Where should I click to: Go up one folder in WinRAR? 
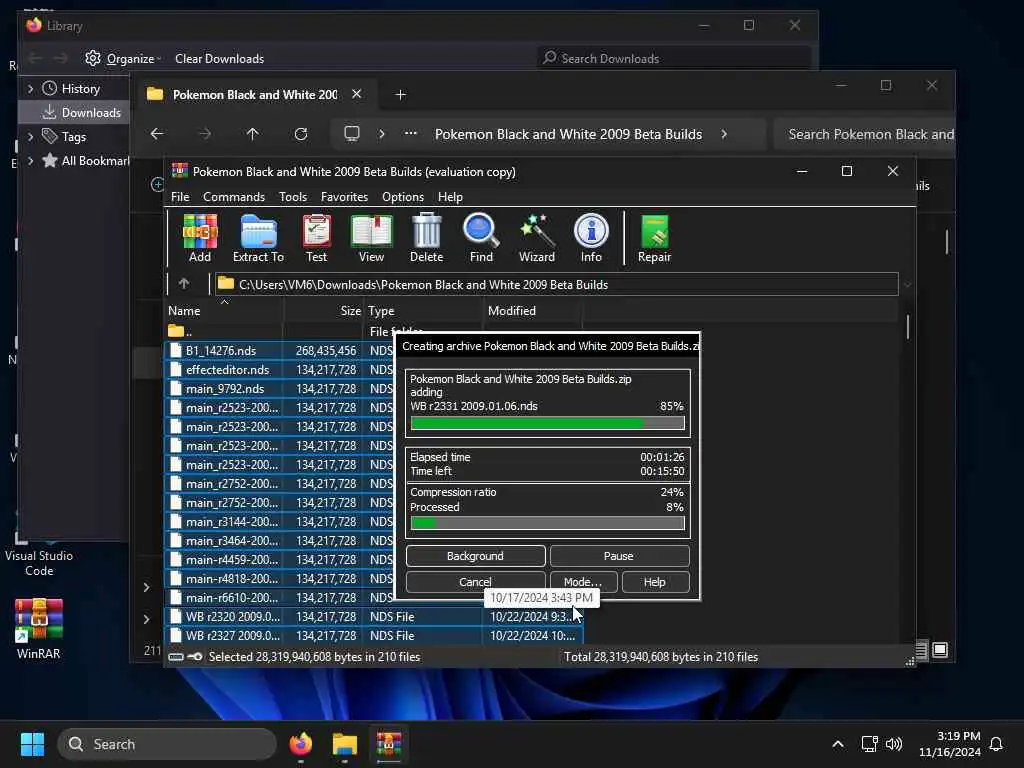tap(184, 284)
